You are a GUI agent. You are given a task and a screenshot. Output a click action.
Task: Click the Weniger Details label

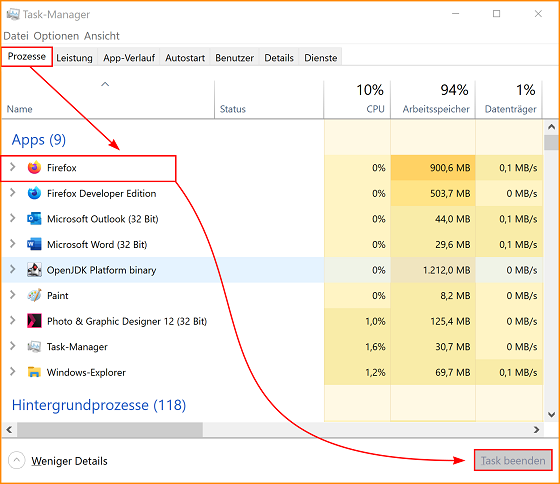point(69,461)
